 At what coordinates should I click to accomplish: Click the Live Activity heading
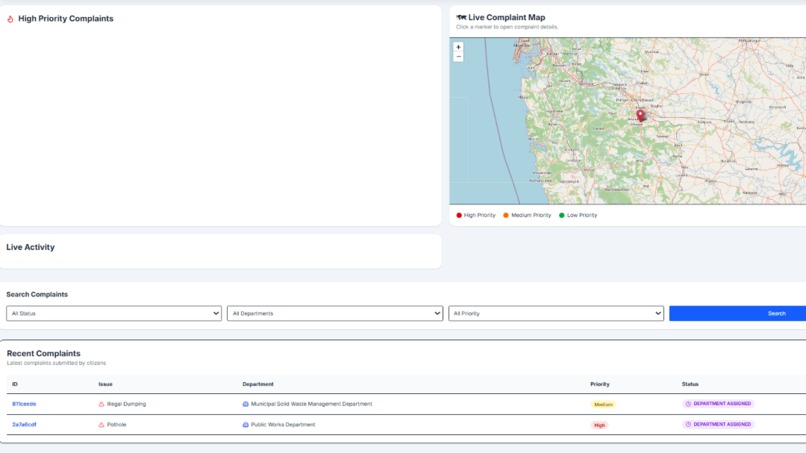30,247
